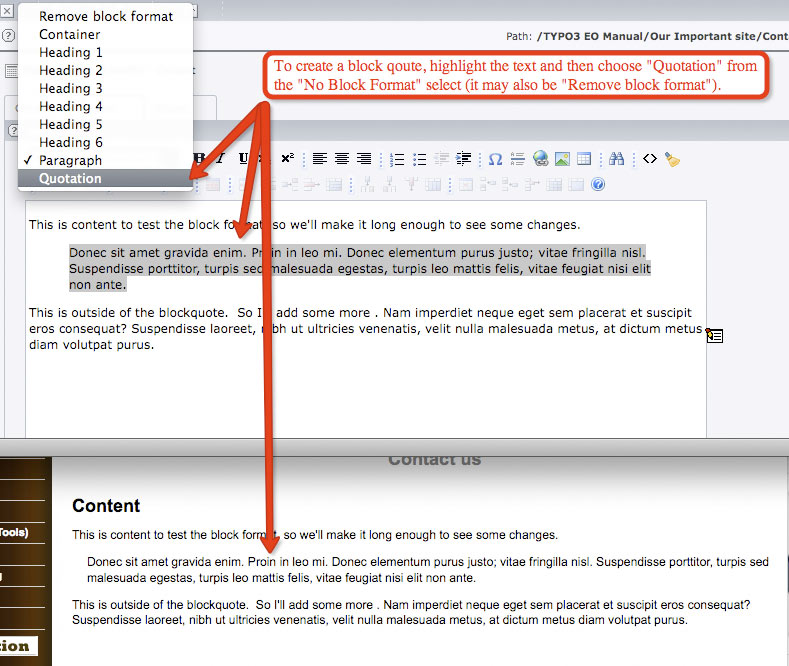
Task: Open the insert link globe icon
Action: click(x=541, y=159)
